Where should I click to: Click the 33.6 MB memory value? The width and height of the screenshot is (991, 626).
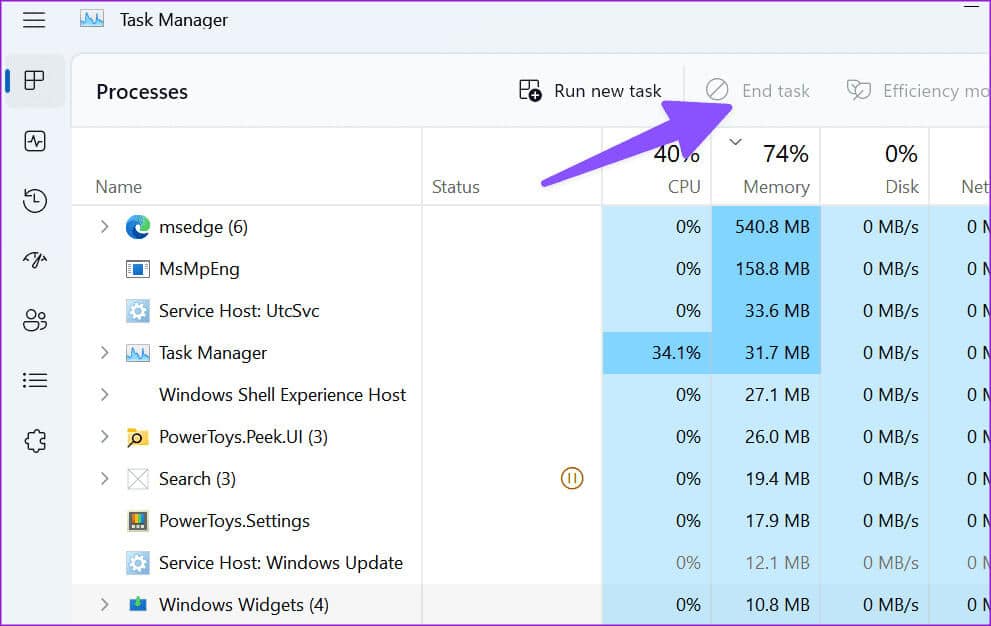pos(777,311)
